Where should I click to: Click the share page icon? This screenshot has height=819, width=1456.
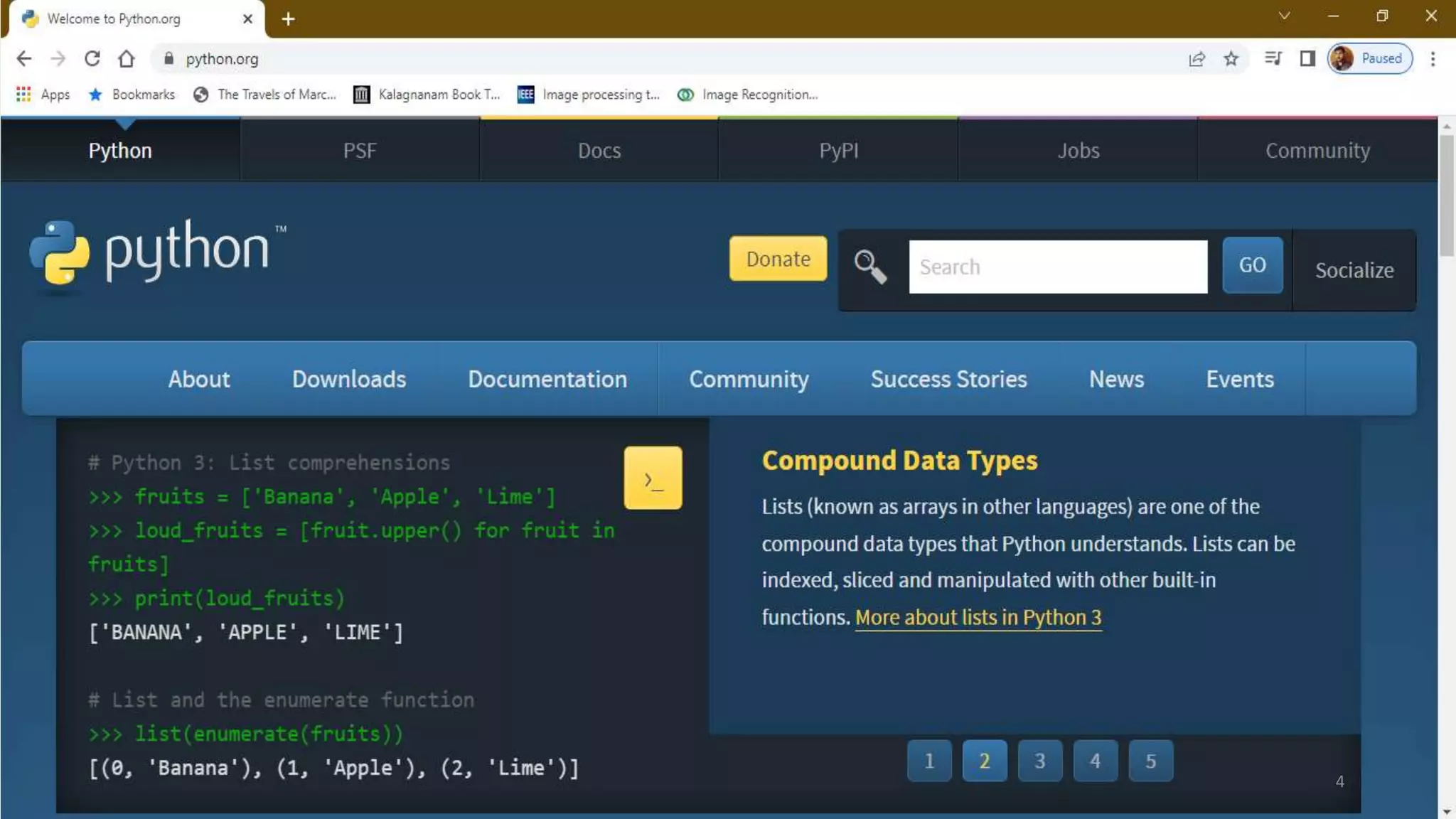pos(1197,59)
